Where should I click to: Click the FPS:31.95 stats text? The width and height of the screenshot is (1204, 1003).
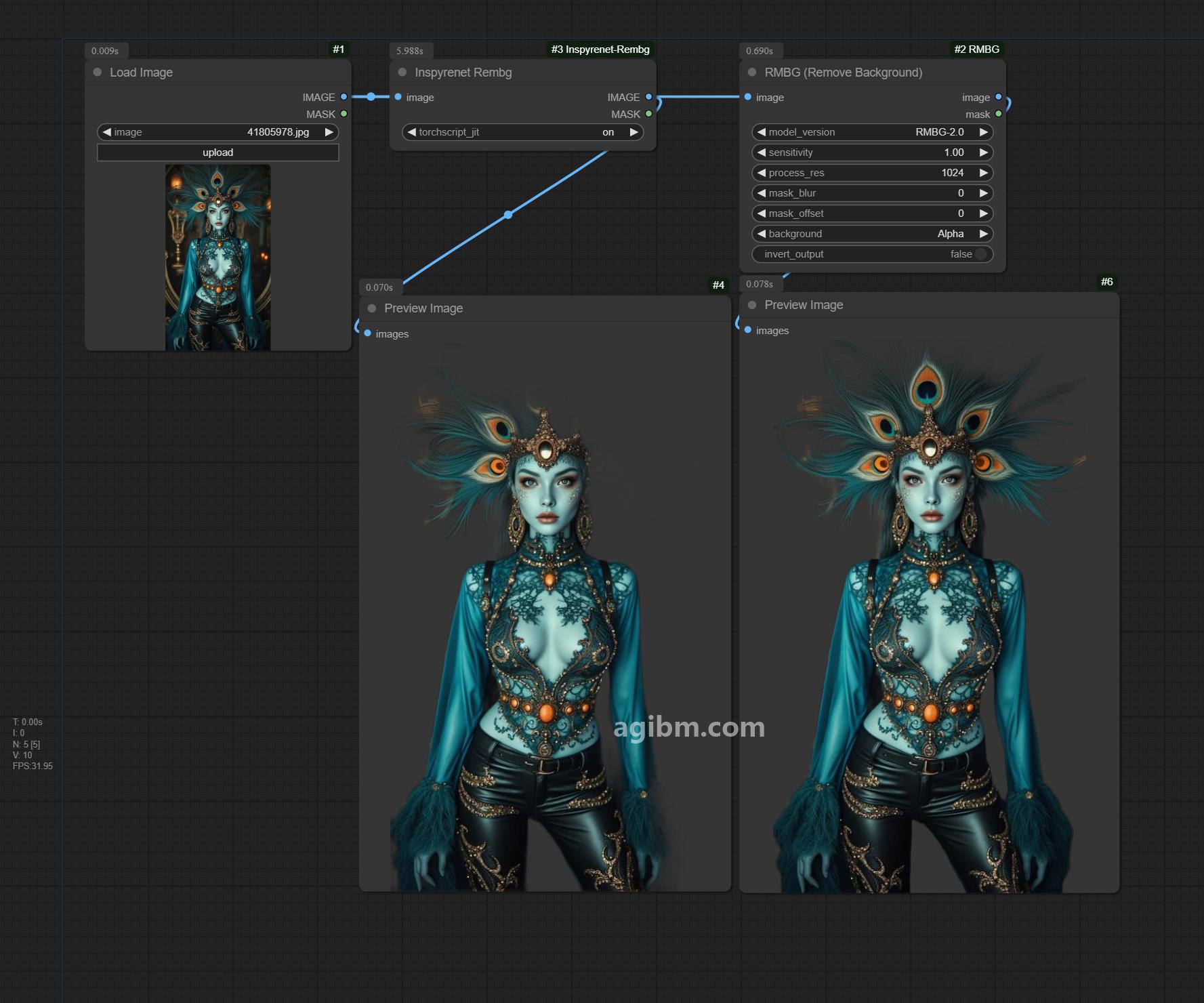click(33, 766)
